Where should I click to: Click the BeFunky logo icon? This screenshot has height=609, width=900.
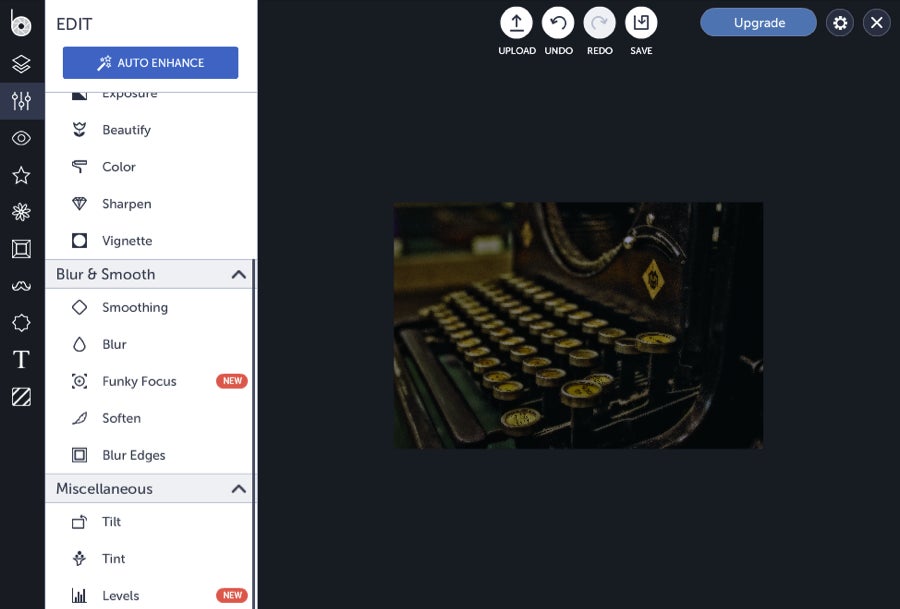[21, 24]
